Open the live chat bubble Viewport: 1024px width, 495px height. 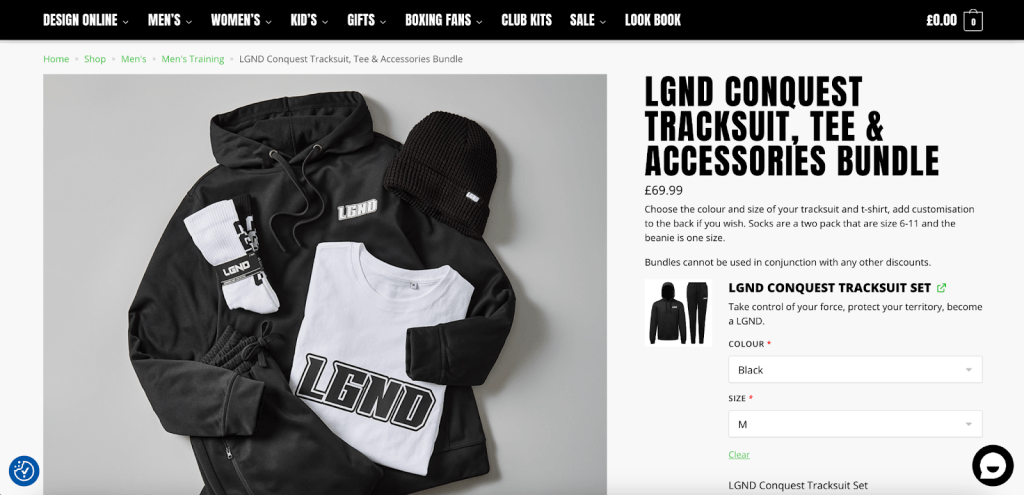(992, 465)
